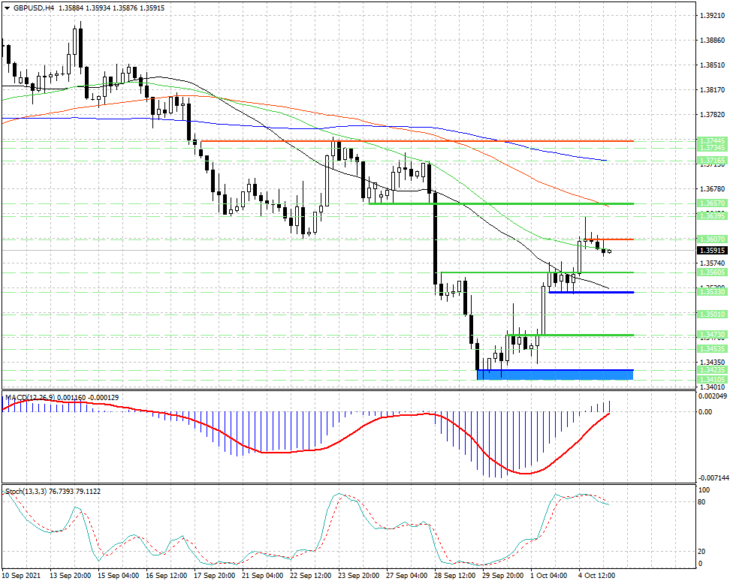
Task: Click the GBPUSD.H4 symbol title text
Action: pos(32,8)
